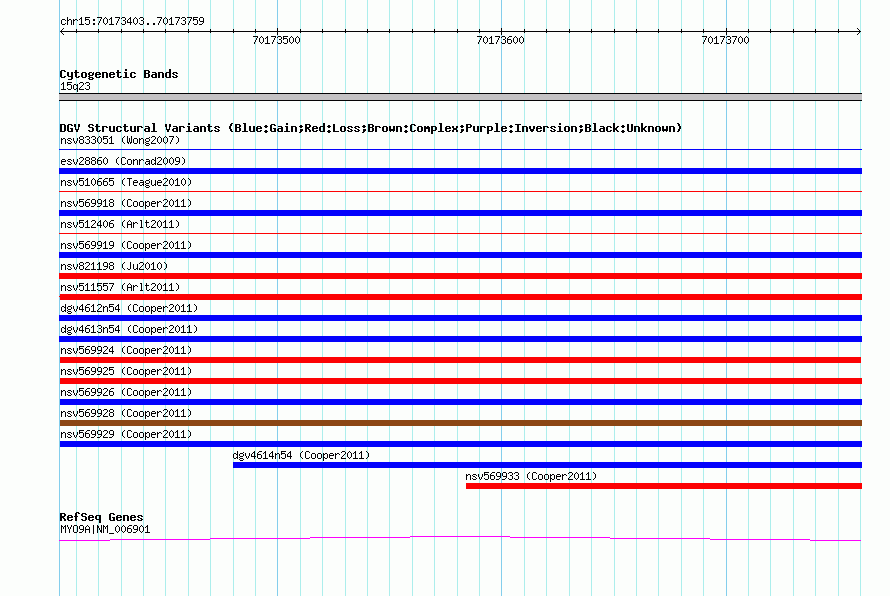The height and width of the screenshot is (596, 890).
Task: Click the red loss bar under nsv821198 (Ju2010)
Action: pos(460,276)
